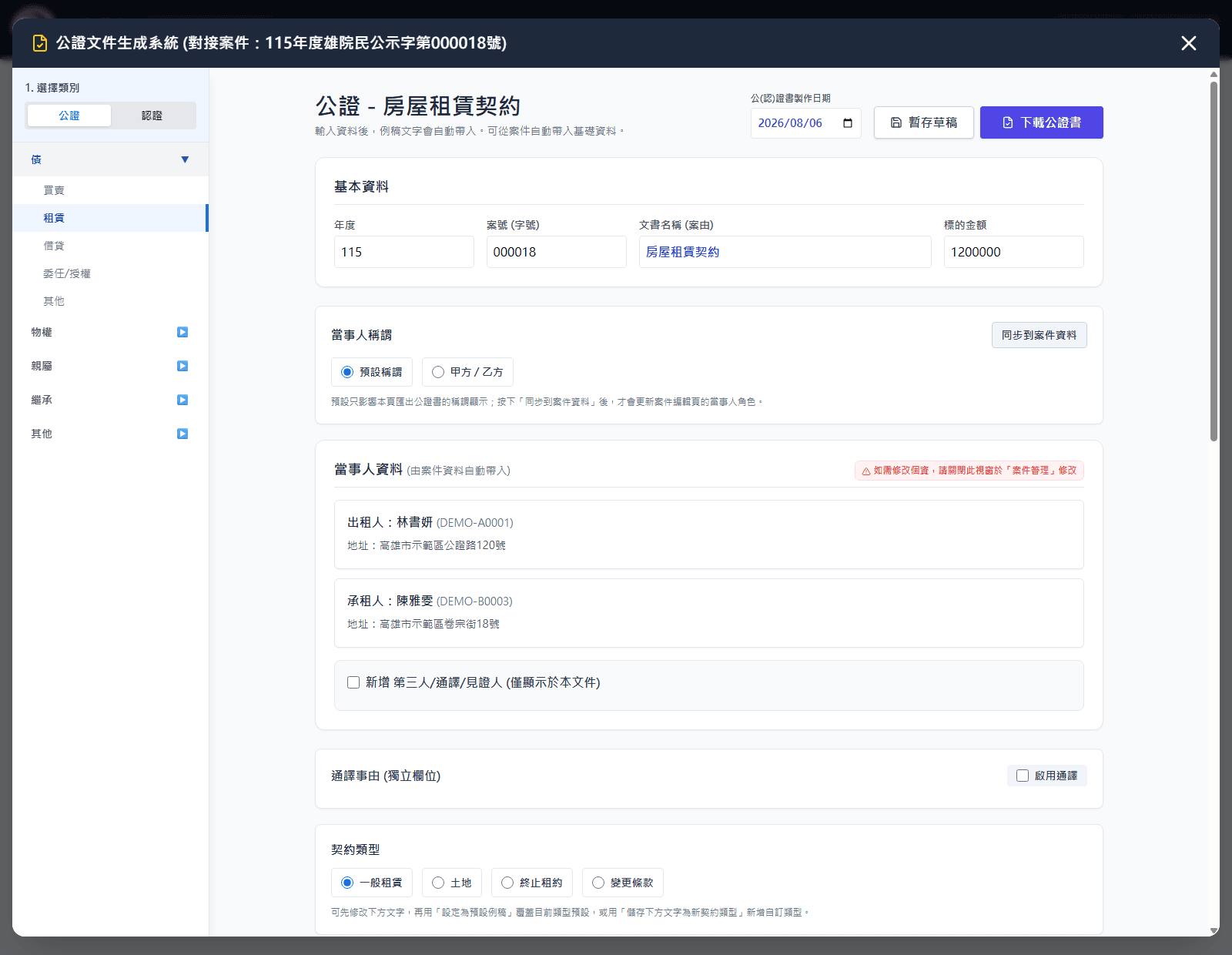Click the 標的金額 input field
This screenshot has width=1232, height=955.
(x=1014, y=252)
